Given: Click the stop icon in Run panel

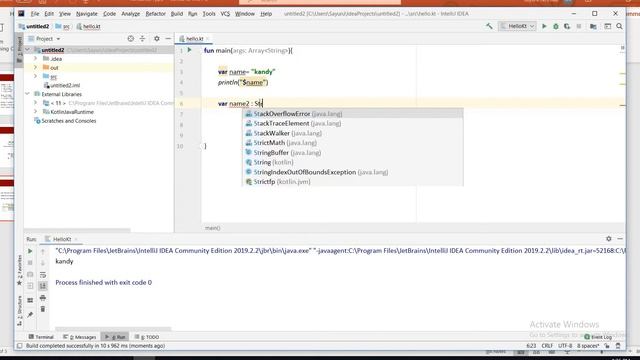Looking at the screenshot, I should click(x=30, y=263).
